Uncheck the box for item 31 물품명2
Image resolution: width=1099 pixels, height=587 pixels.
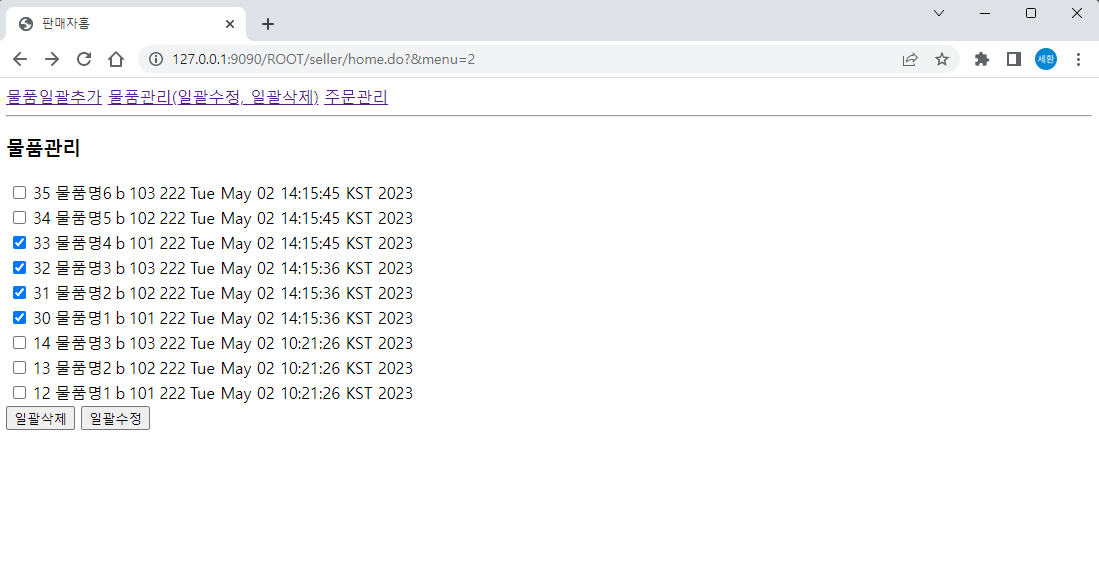20,293
